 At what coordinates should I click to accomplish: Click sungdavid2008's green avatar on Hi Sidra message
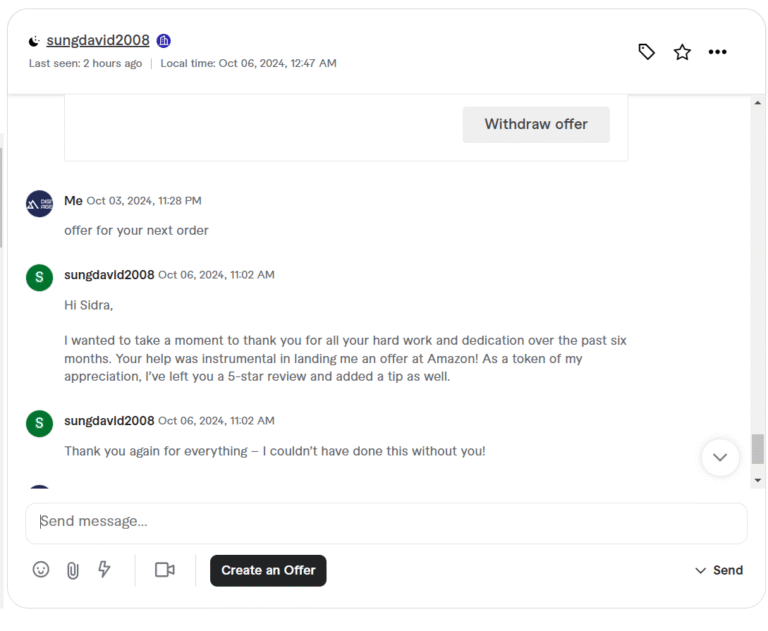click(39, 278)
